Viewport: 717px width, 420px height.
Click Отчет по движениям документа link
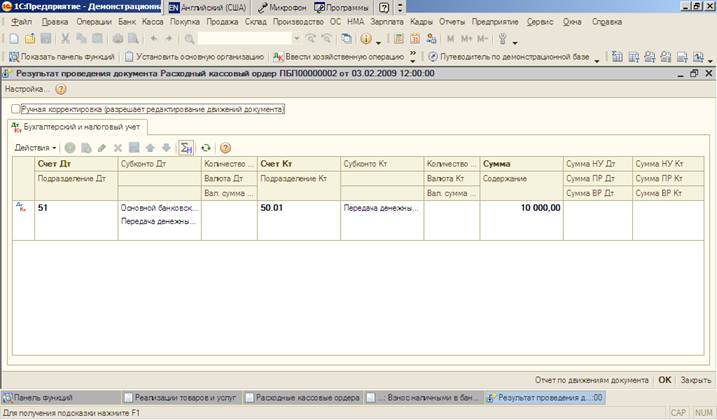pos(592,380)
